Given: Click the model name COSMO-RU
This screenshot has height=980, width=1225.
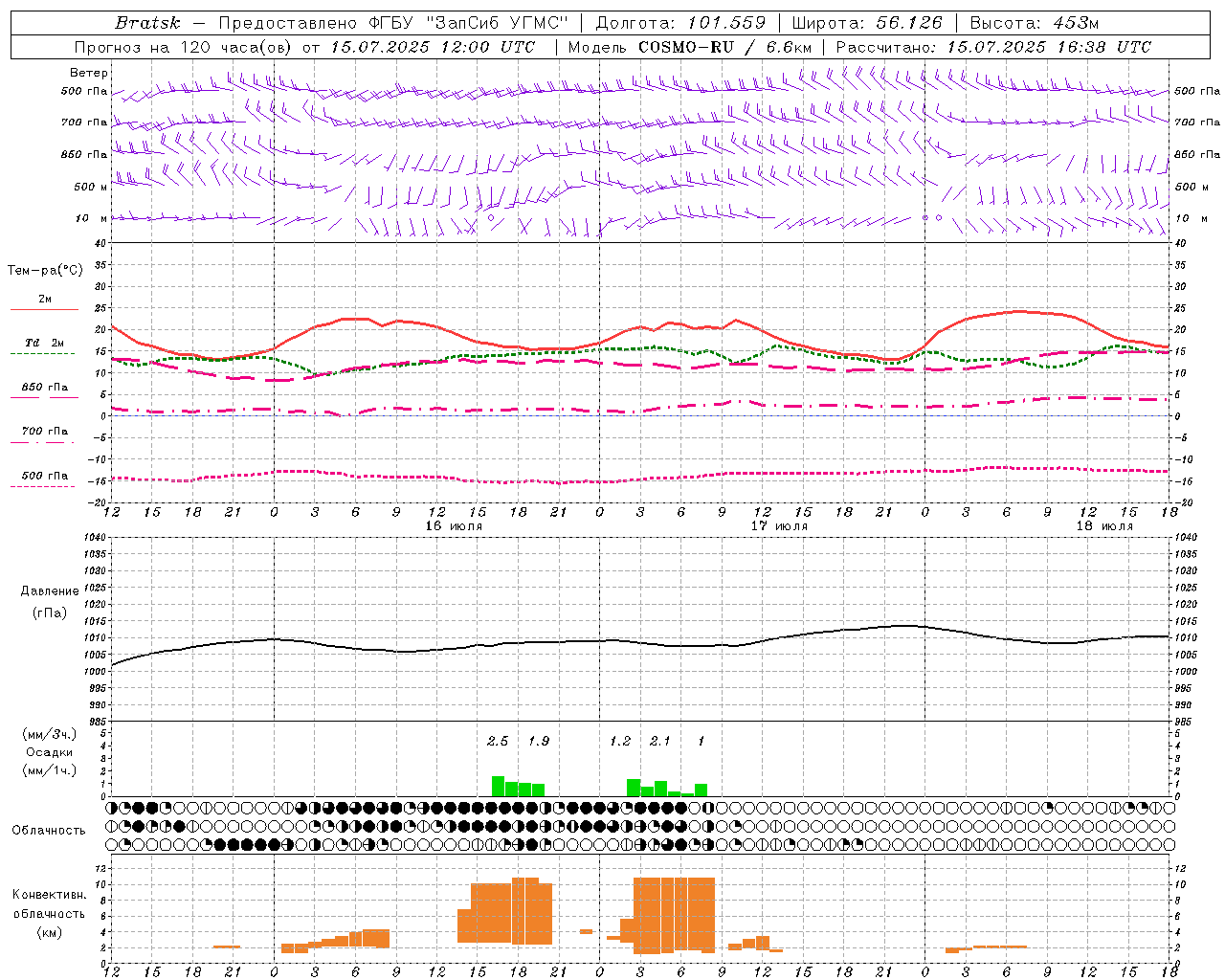Looking at the screenshot, I should point(686,47).
